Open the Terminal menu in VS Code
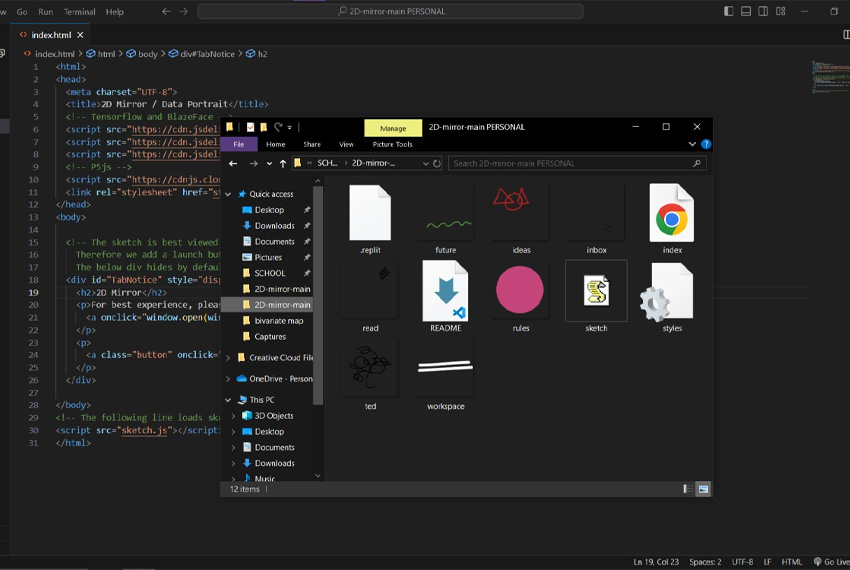The width and height of the screenshot is (850, 570). pyautogui.click(x=79, y=12)
